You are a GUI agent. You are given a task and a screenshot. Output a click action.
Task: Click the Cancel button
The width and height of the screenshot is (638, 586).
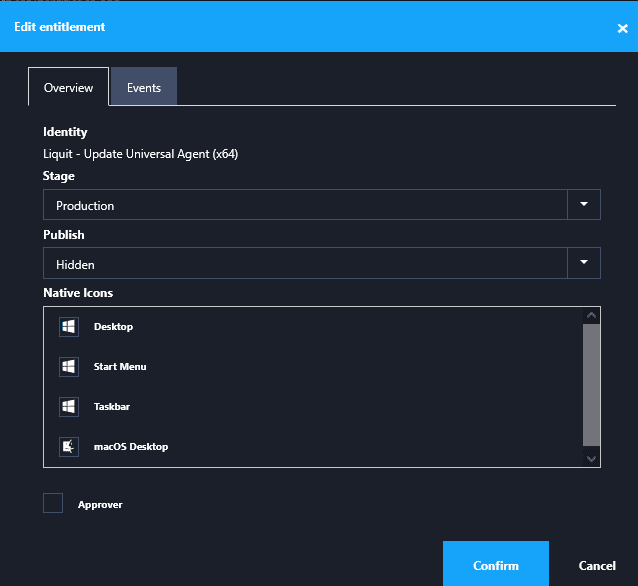coord(597,565)
